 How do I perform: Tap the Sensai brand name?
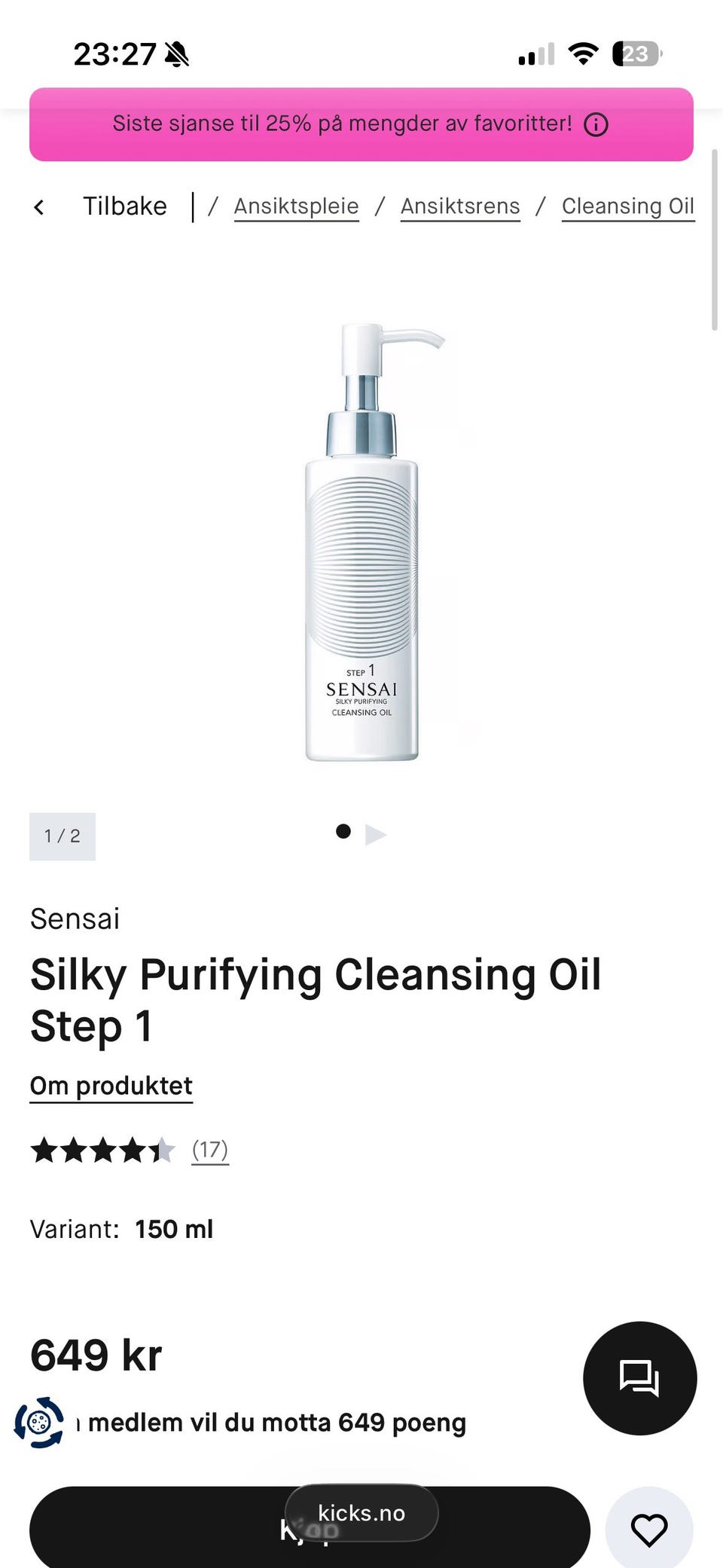coord(75,919)
